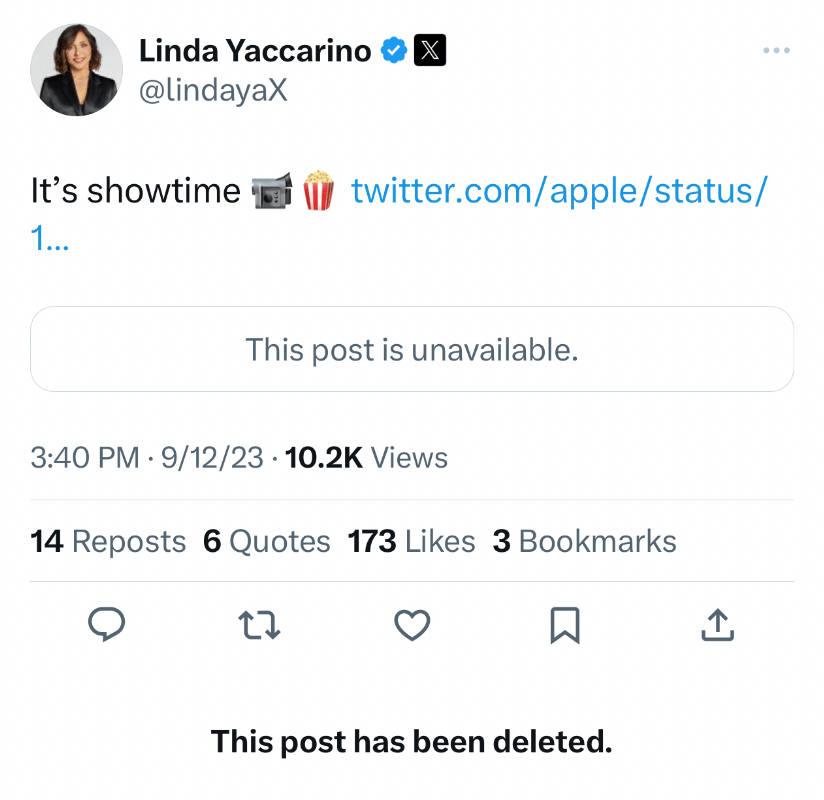
Task: Click the blue verified checkmark badge
Action: tap(394, 50)
